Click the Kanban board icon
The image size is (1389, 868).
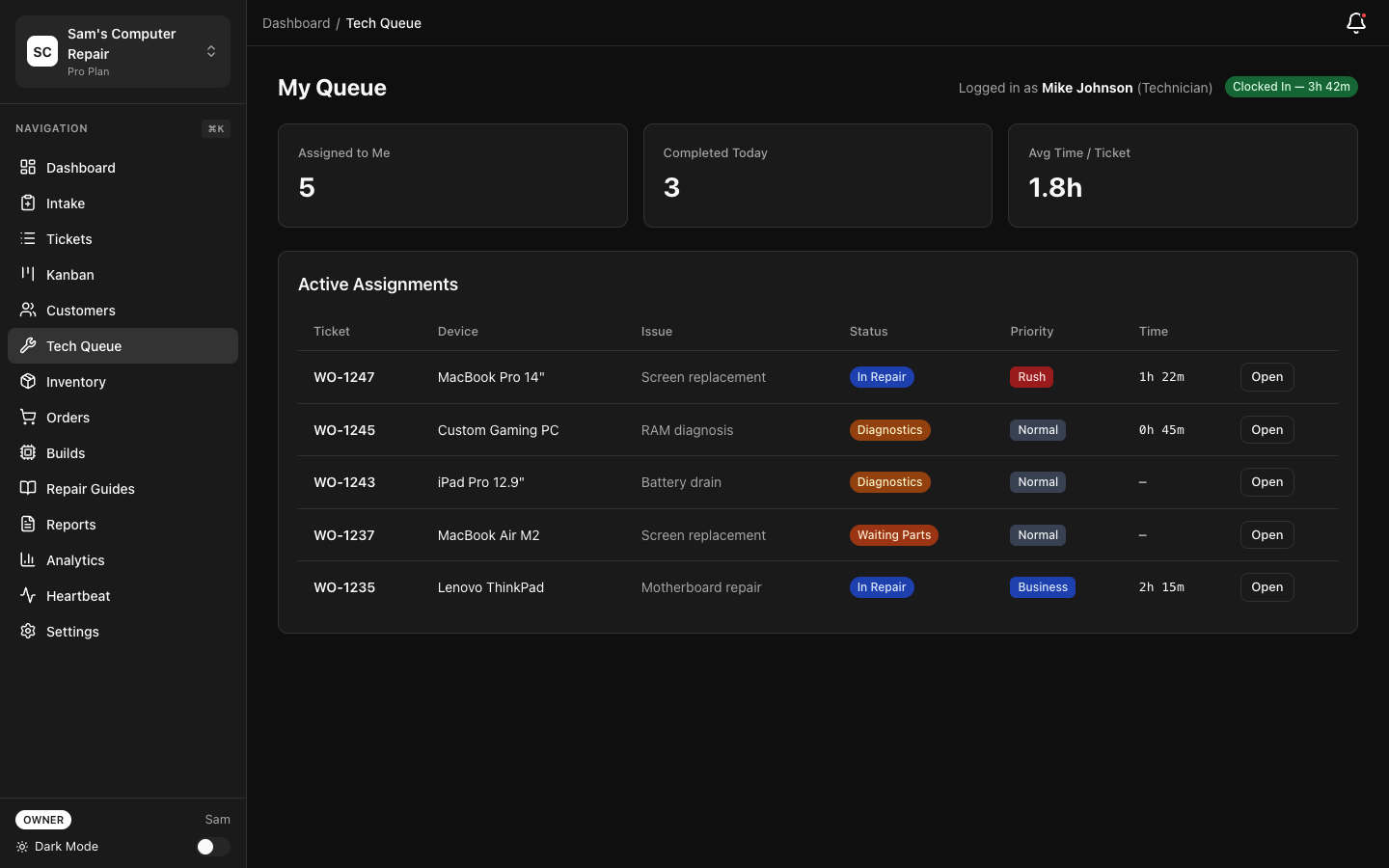pyautogui.click(x=27, y=274)
